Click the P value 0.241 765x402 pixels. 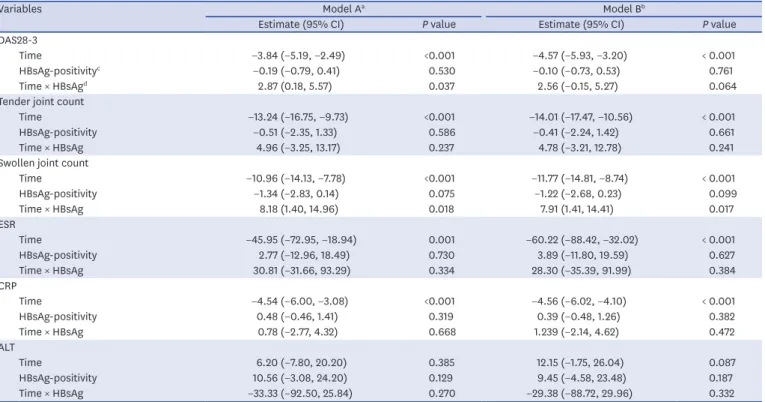pos(721,148)
